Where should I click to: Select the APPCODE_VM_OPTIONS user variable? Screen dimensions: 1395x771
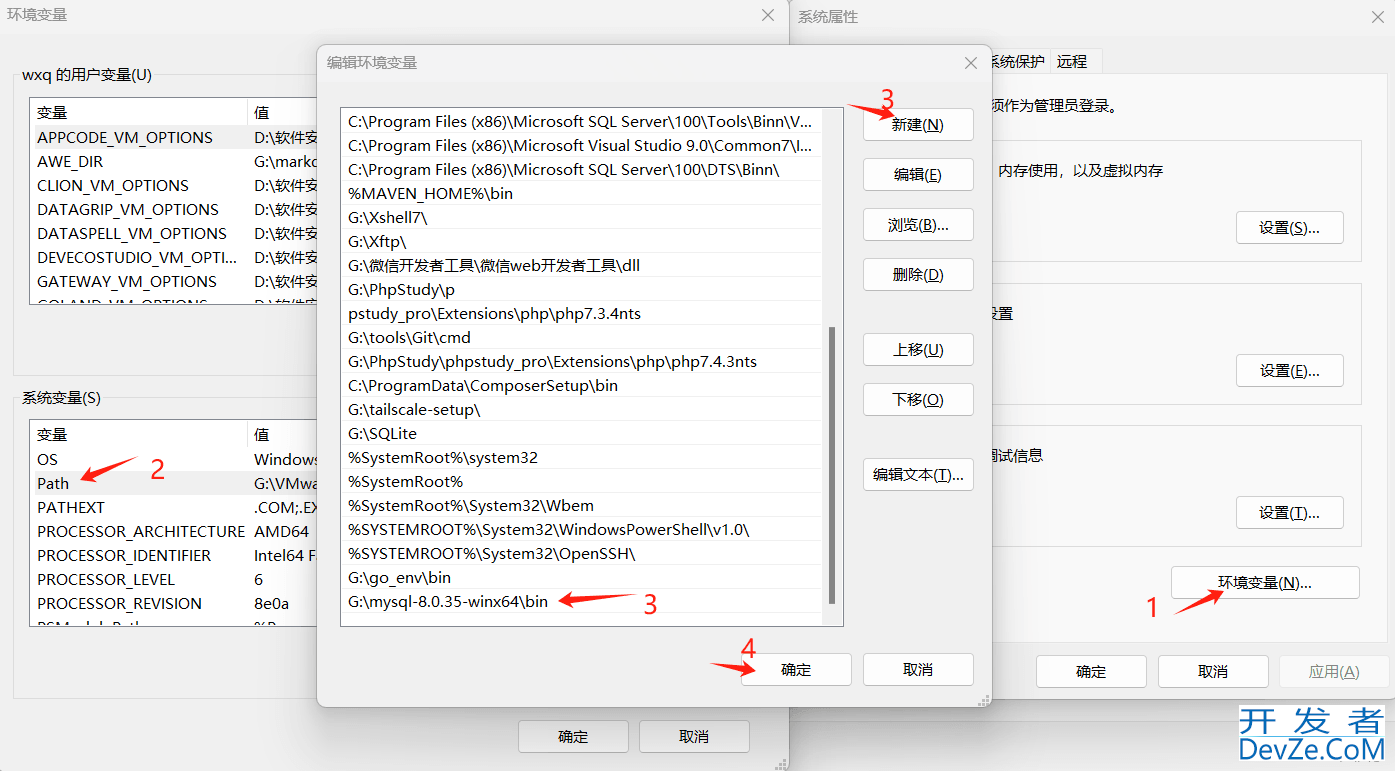tap(175, 138)
